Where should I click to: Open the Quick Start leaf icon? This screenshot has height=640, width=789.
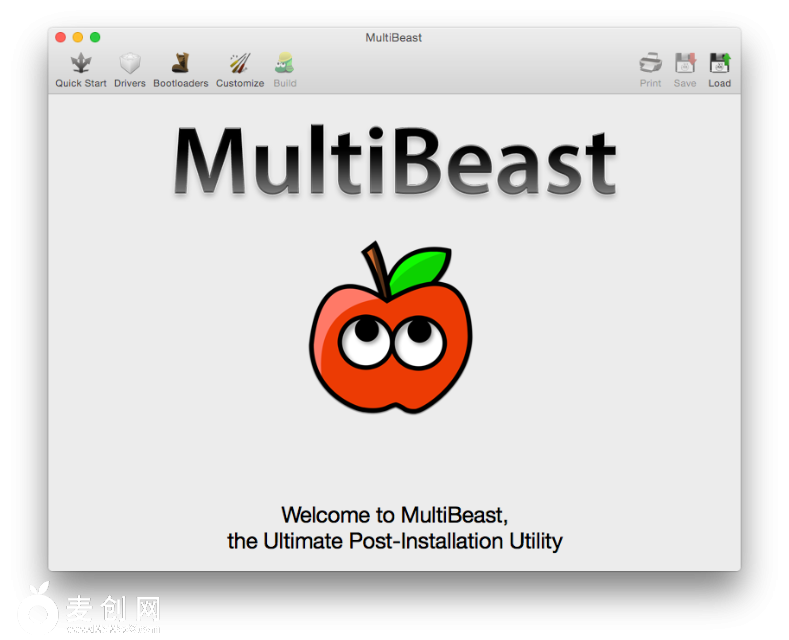80,63
